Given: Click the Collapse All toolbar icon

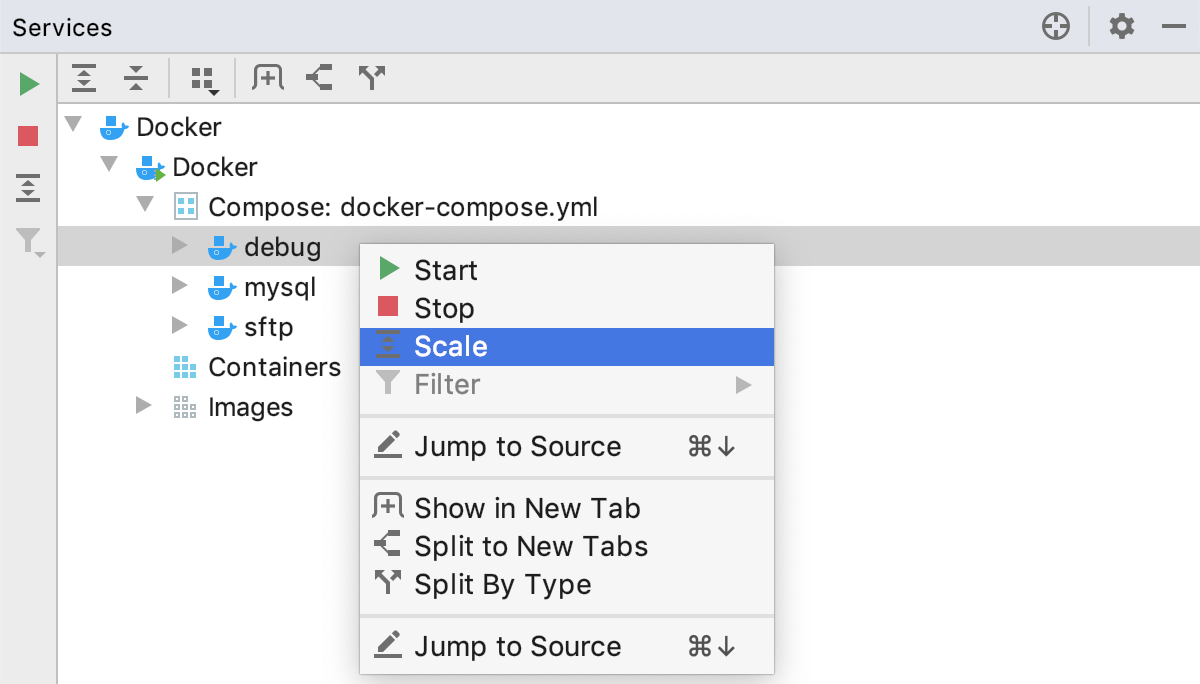Looking at the screenshot, I should (136, 77).
